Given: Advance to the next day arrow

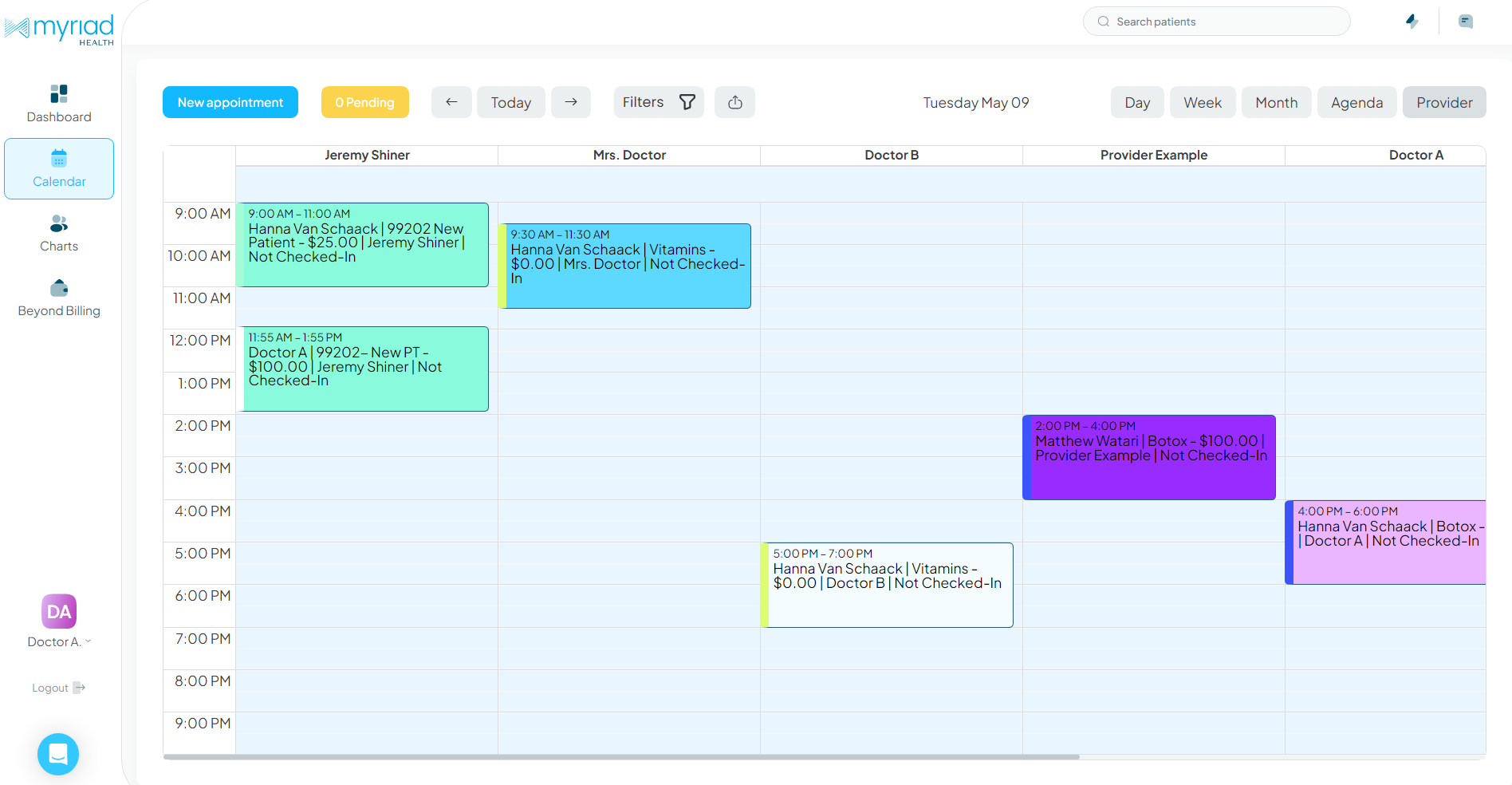Looking at the screenshot, I should tap(571, 102).
